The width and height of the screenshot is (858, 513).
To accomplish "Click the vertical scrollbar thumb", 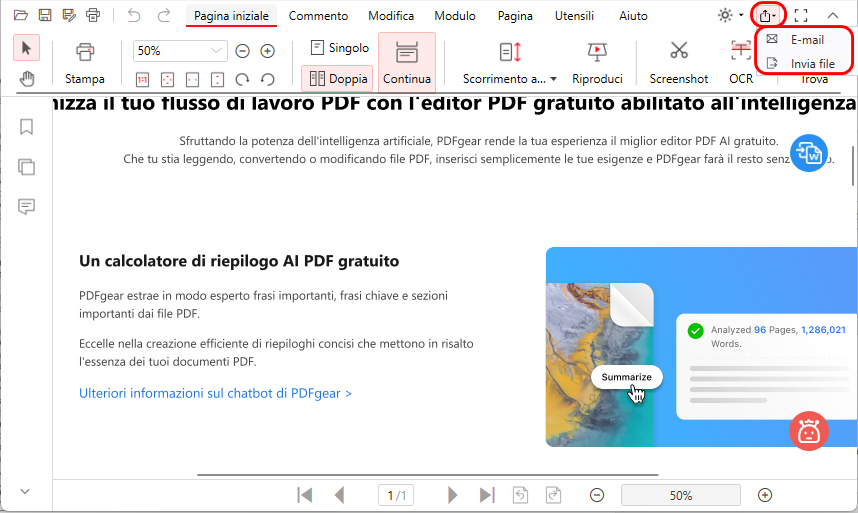I will coord(853,166).
